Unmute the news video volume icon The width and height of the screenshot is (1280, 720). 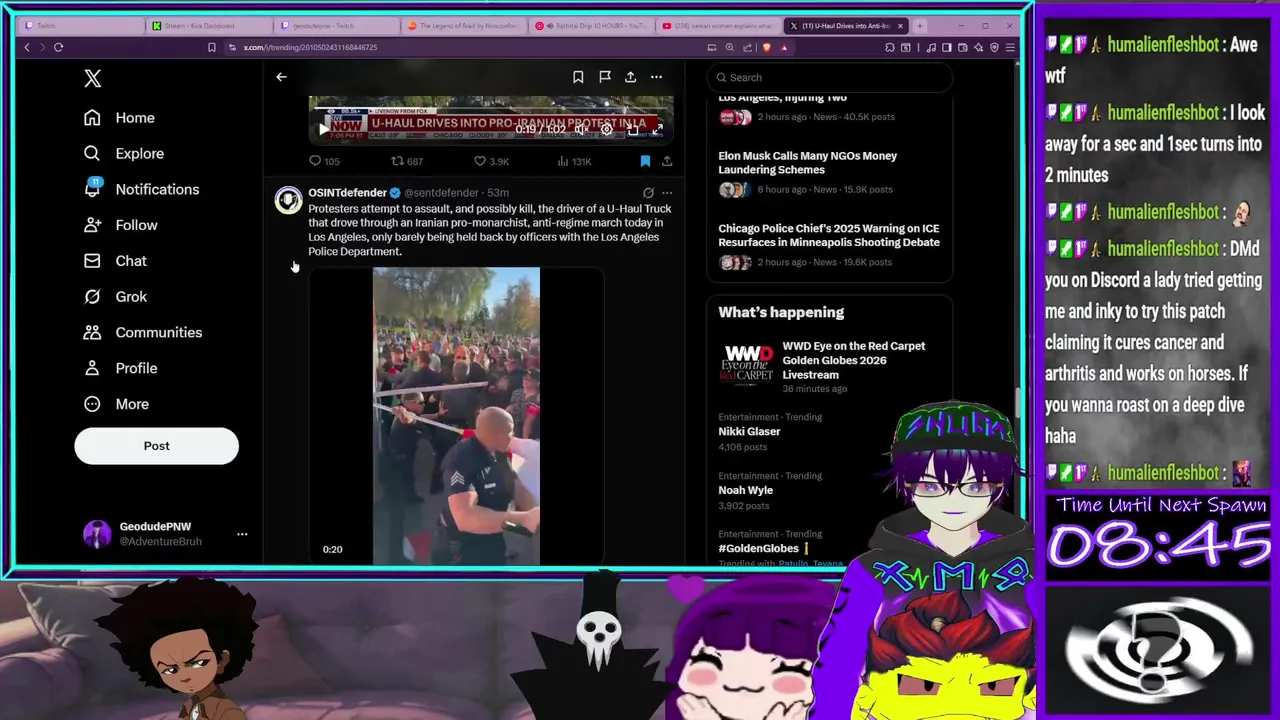581,129
